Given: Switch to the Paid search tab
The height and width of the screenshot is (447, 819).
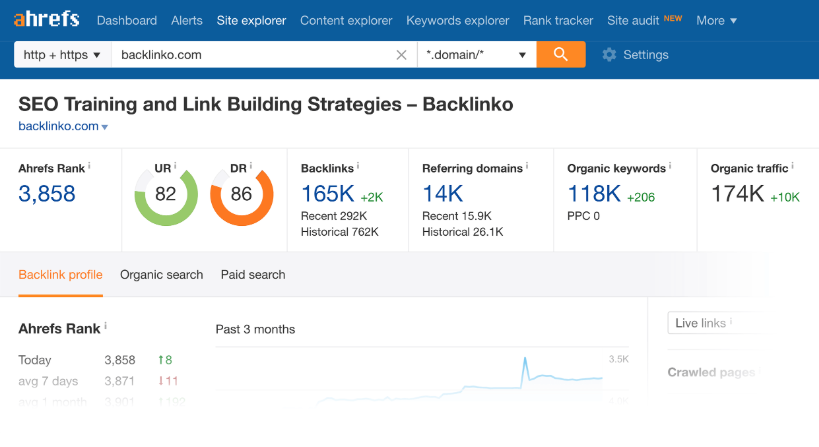Looking at the screenshot, I should pos(253,275).
